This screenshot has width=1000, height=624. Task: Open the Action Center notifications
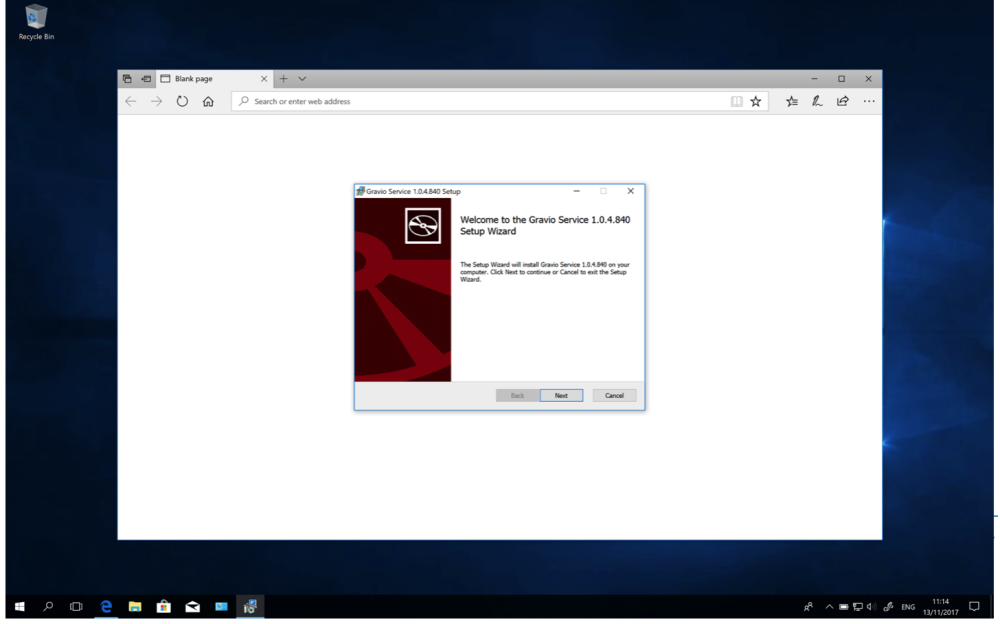point(974,607)
